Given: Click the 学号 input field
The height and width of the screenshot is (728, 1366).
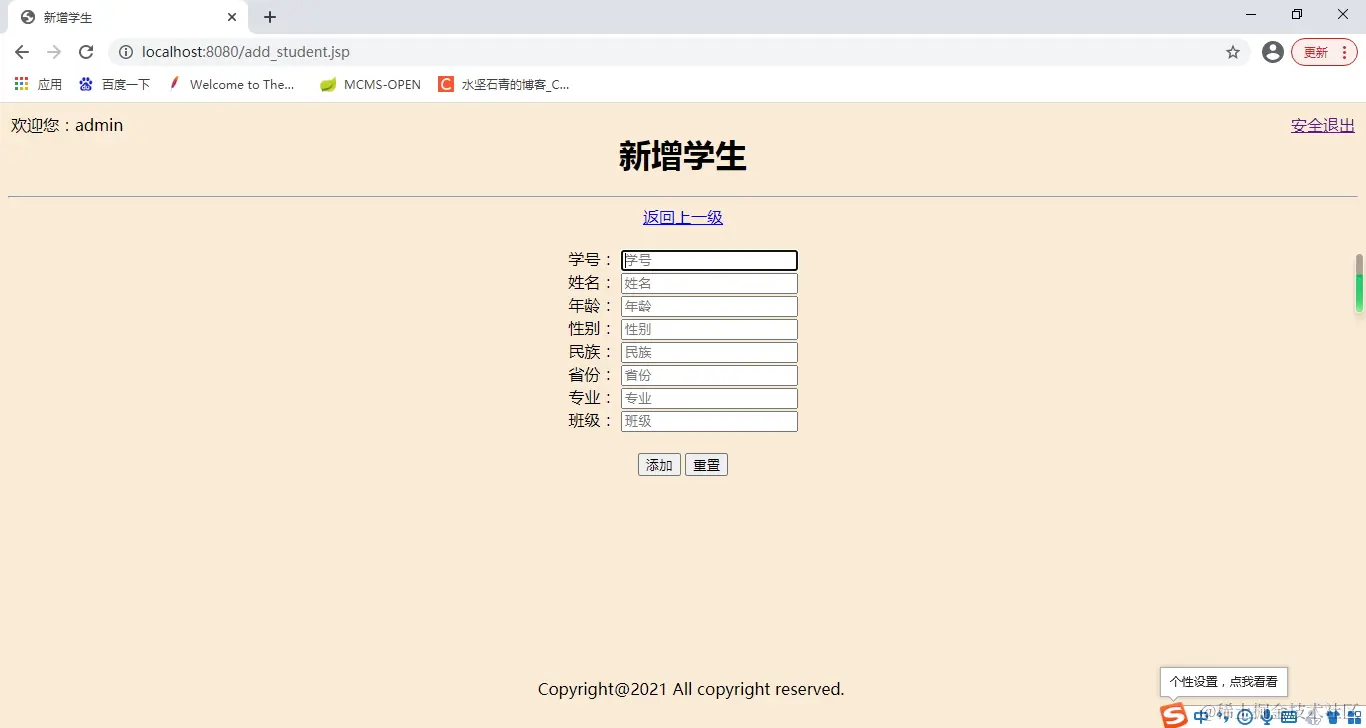Looking at the screenshot, I should coord(709,260).
